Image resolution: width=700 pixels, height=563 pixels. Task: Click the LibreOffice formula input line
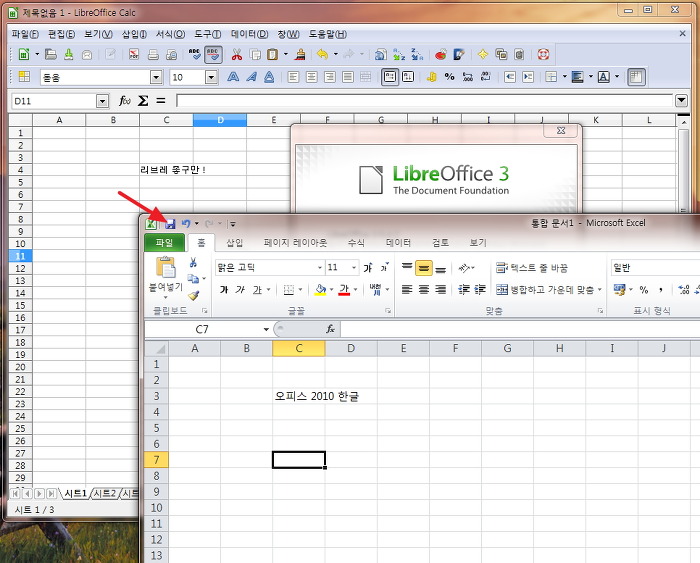[425, 101]
